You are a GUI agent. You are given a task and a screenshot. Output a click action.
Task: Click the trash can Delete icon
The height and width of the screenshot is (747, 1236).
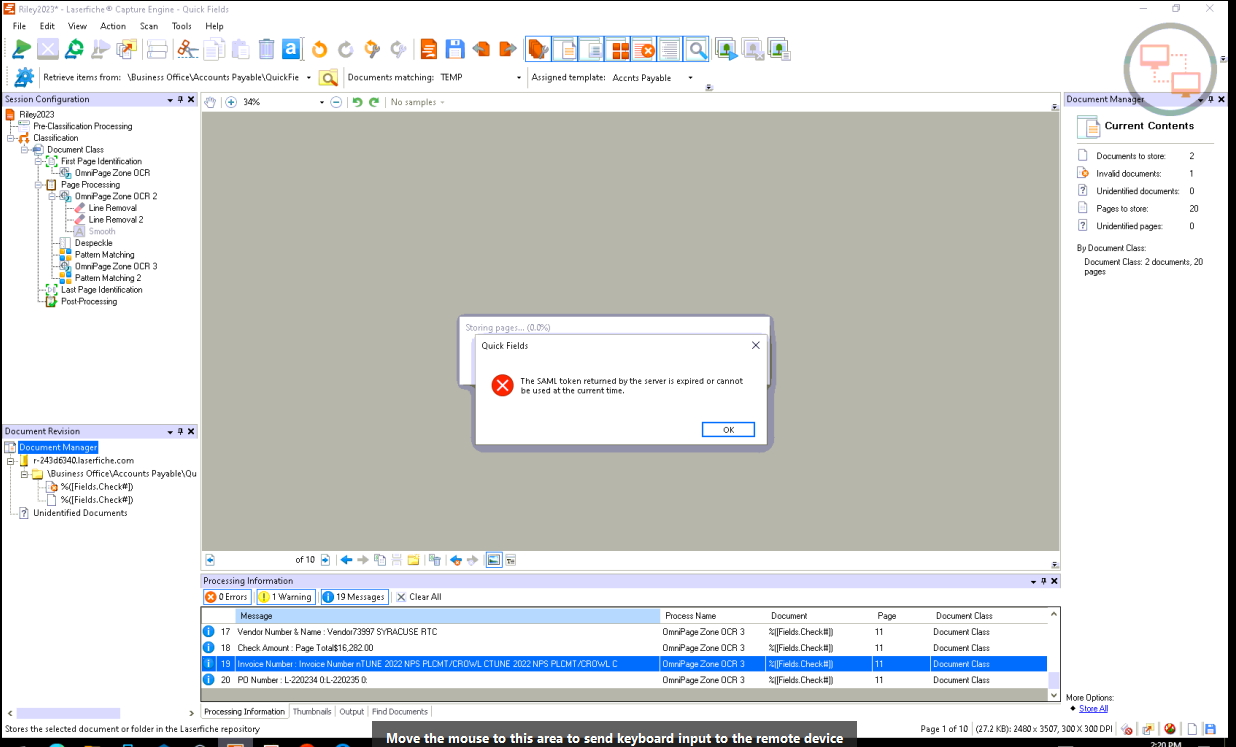266,49
